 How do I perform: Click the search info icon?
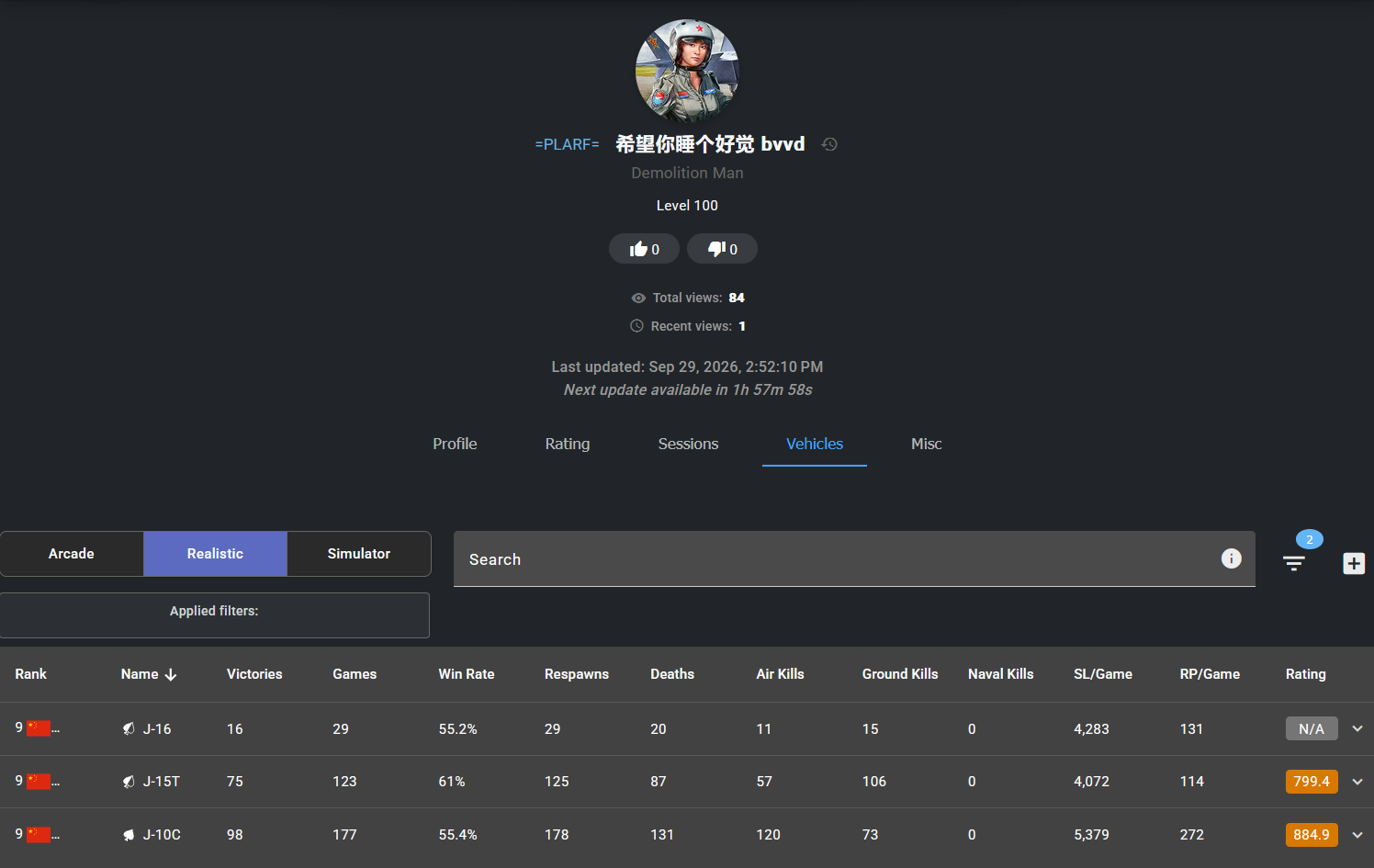[x=1232, y=558]
